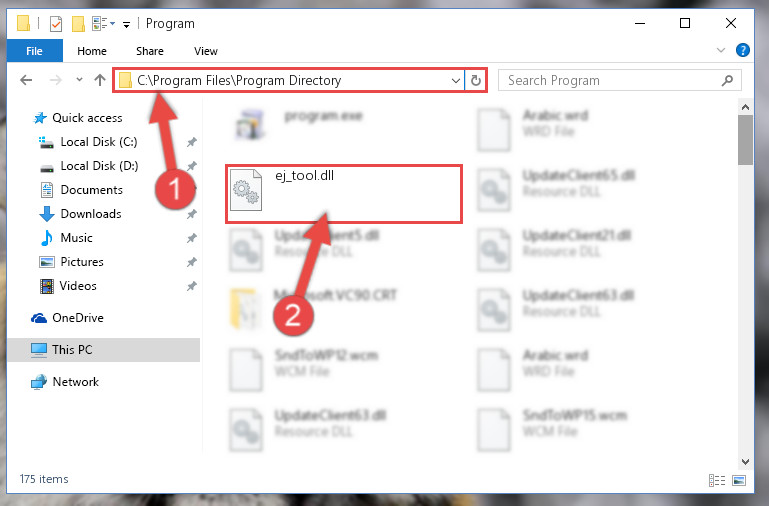Open the File menu

(x=34, y=51)
